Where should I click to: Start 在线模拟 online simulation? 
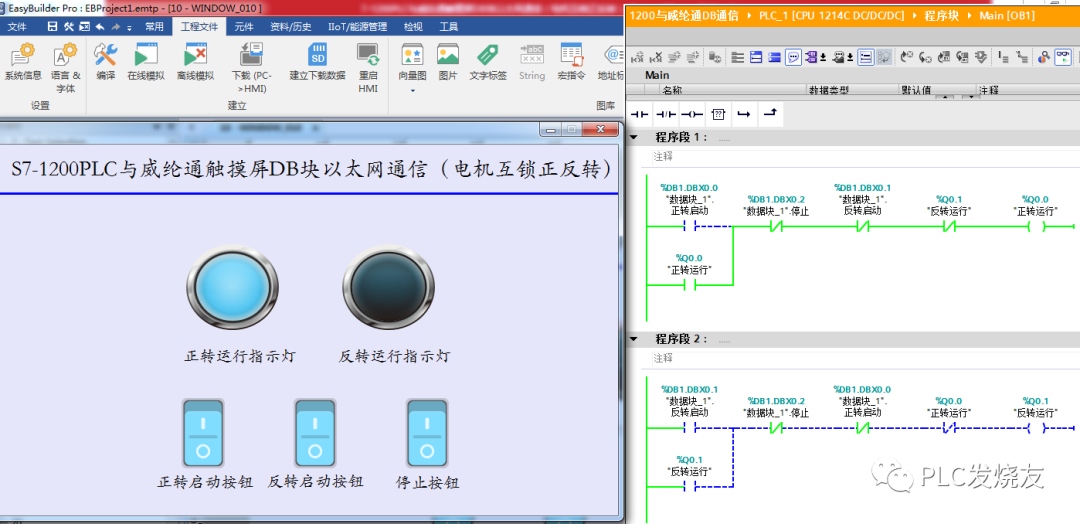click(145, 63)
